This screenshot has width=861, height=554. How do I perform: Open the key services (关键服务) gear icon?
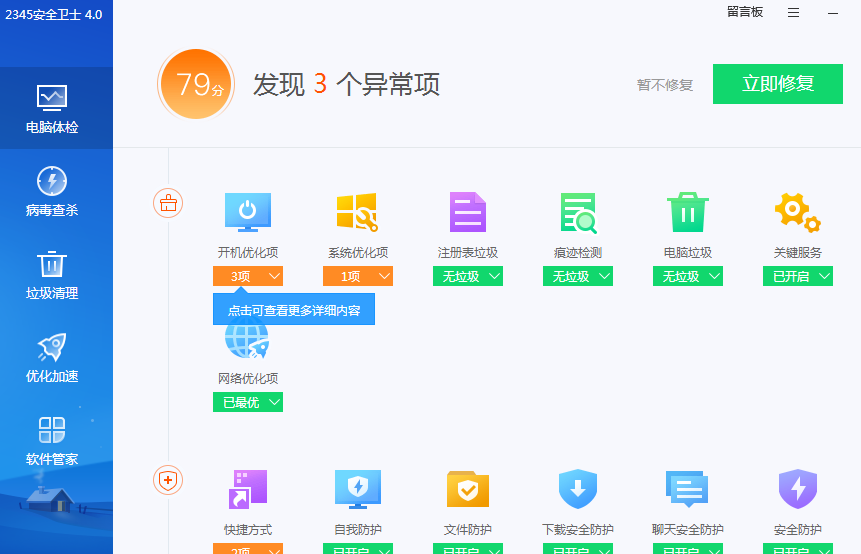797,212
